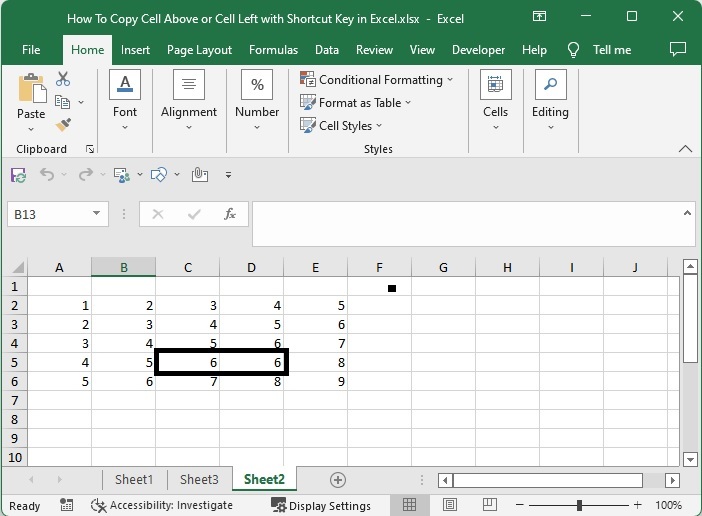Switch to Page Break Preview view

pyautogui.click(x=490, y=505)
